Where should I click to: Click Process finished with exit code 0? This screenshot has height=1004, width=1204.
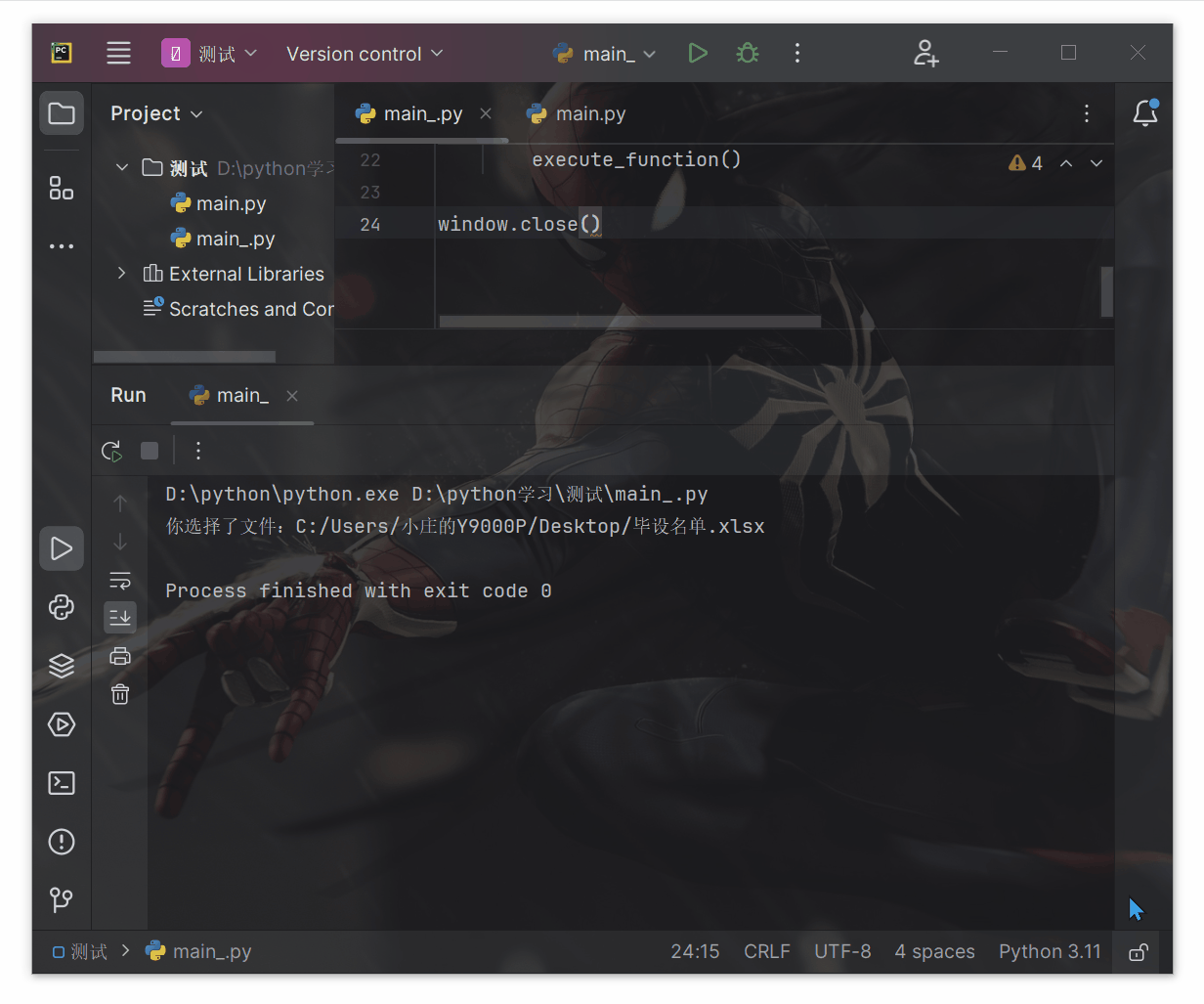click(x=359, y=590)
